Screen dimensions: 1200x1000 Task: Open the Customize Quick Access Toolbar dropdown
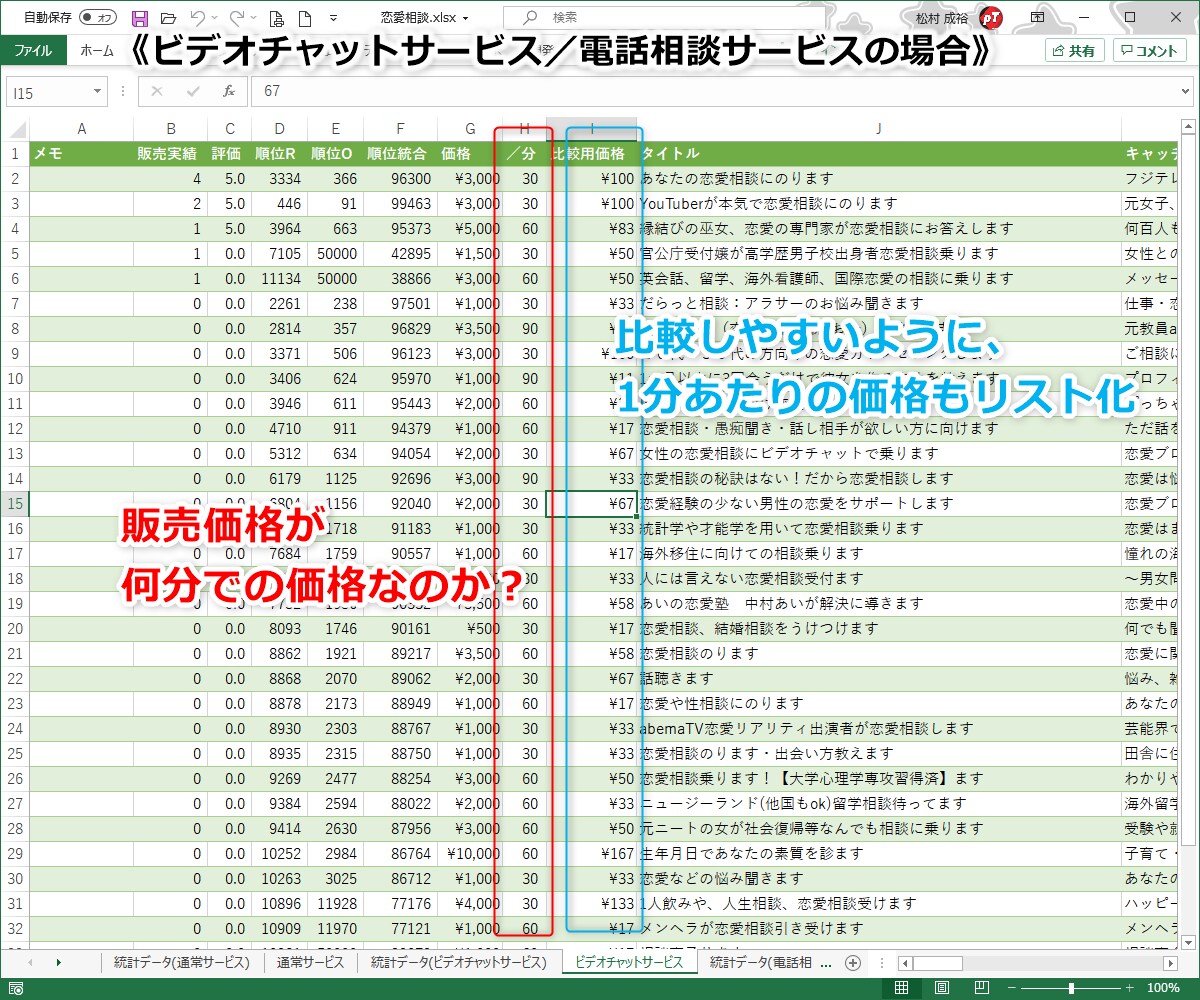coord(333,18)
